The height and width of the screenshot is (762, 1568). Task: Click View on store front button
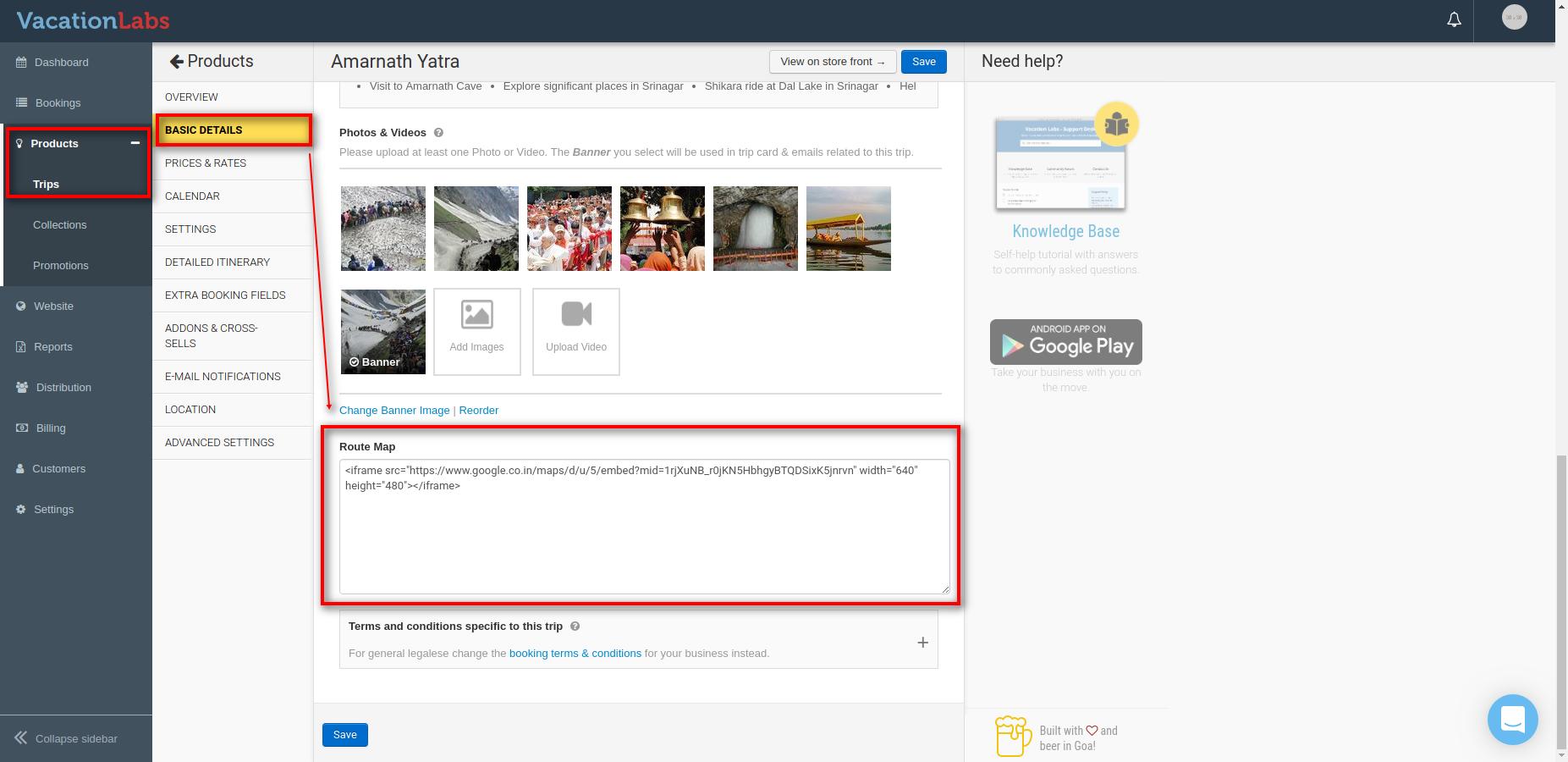pos(832,62)
